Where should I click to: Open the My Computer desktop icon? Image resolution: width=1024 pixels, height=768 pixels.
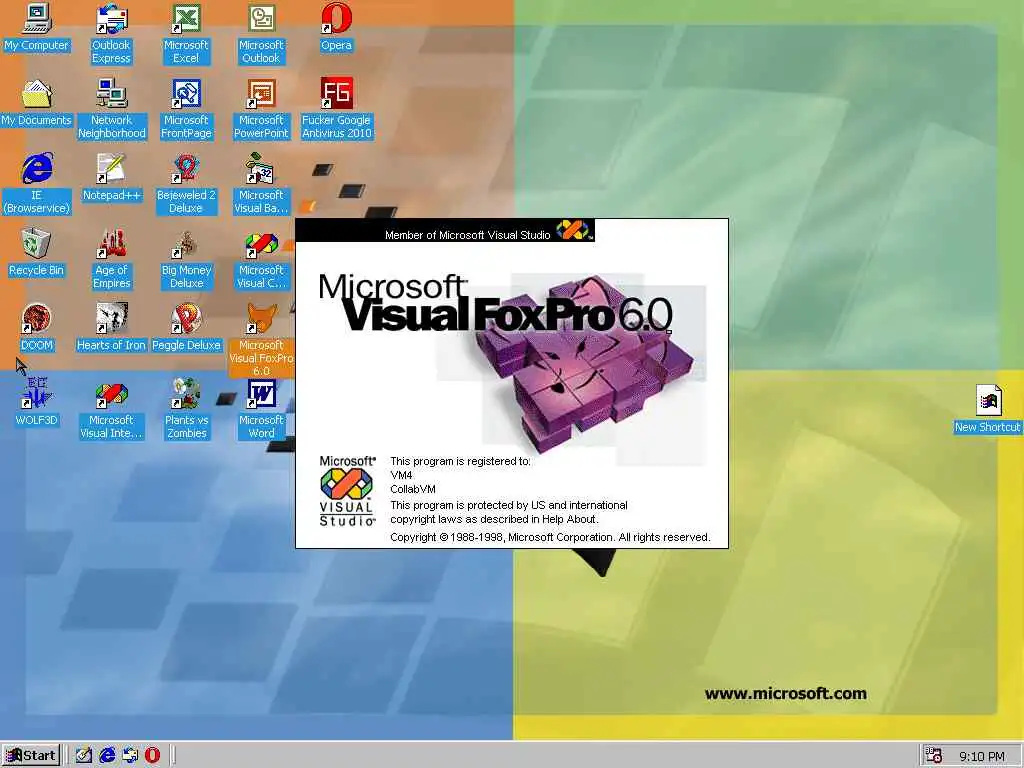[36, 27]
